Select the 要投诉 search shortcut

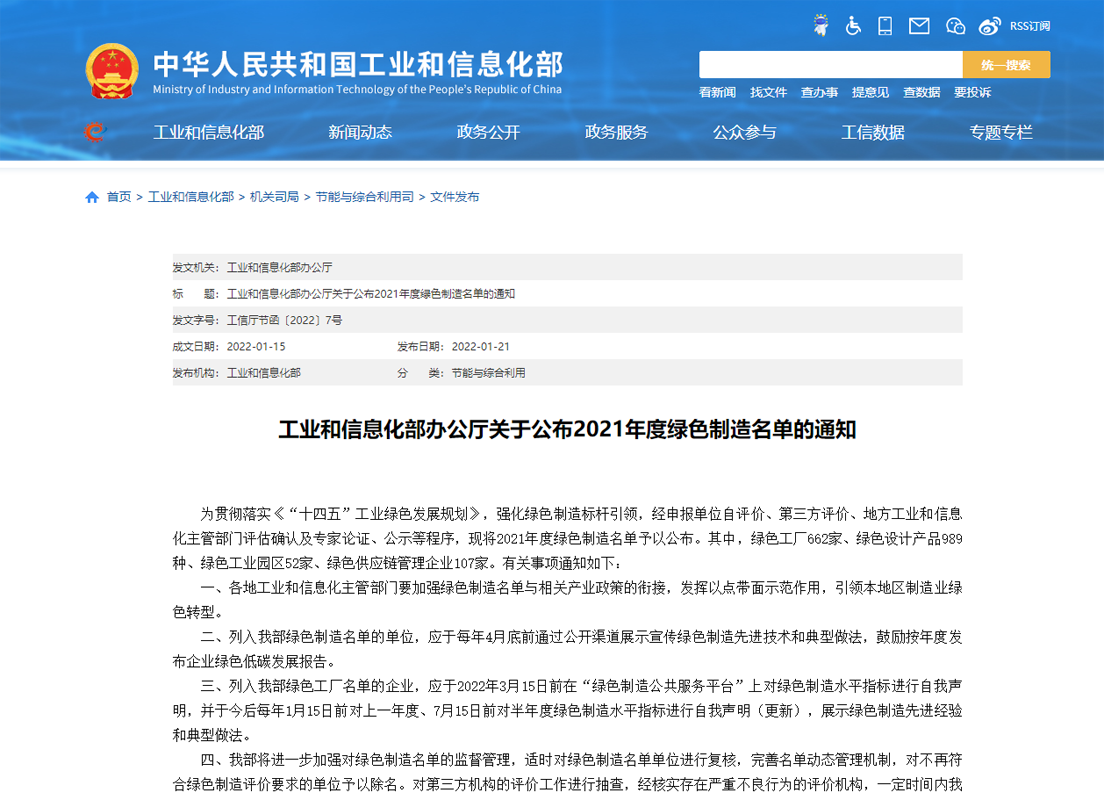pyautogui.click(x=972, y=92)
